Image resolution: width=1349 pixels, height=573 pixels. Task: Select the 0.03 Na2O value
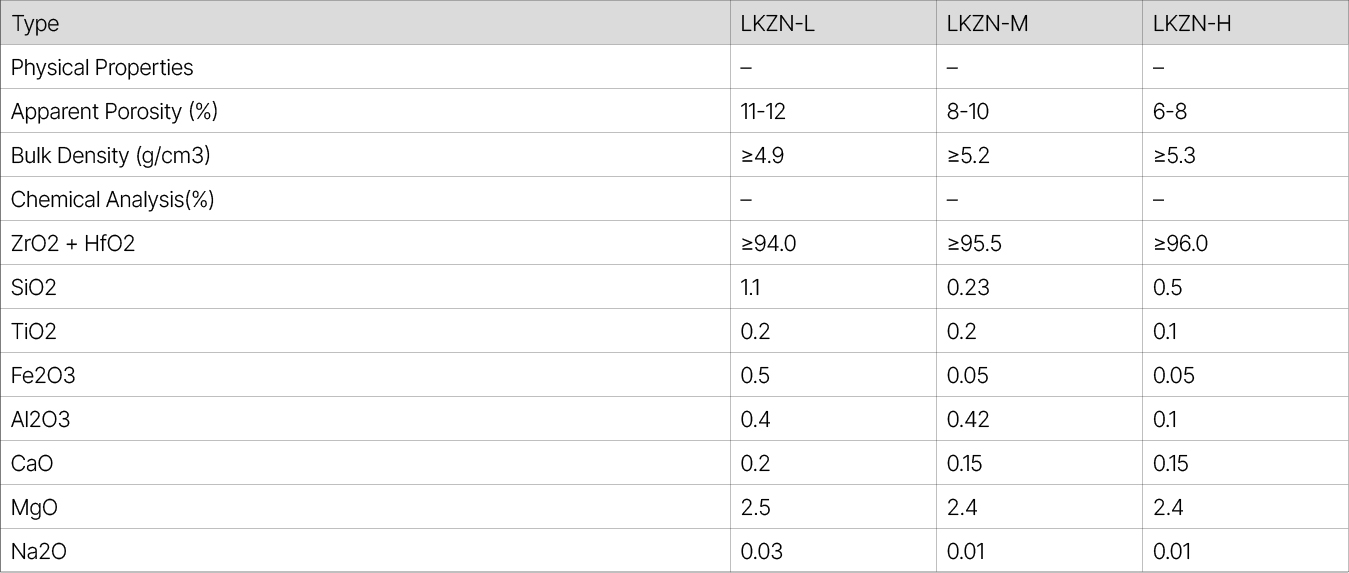pos(761,552)
